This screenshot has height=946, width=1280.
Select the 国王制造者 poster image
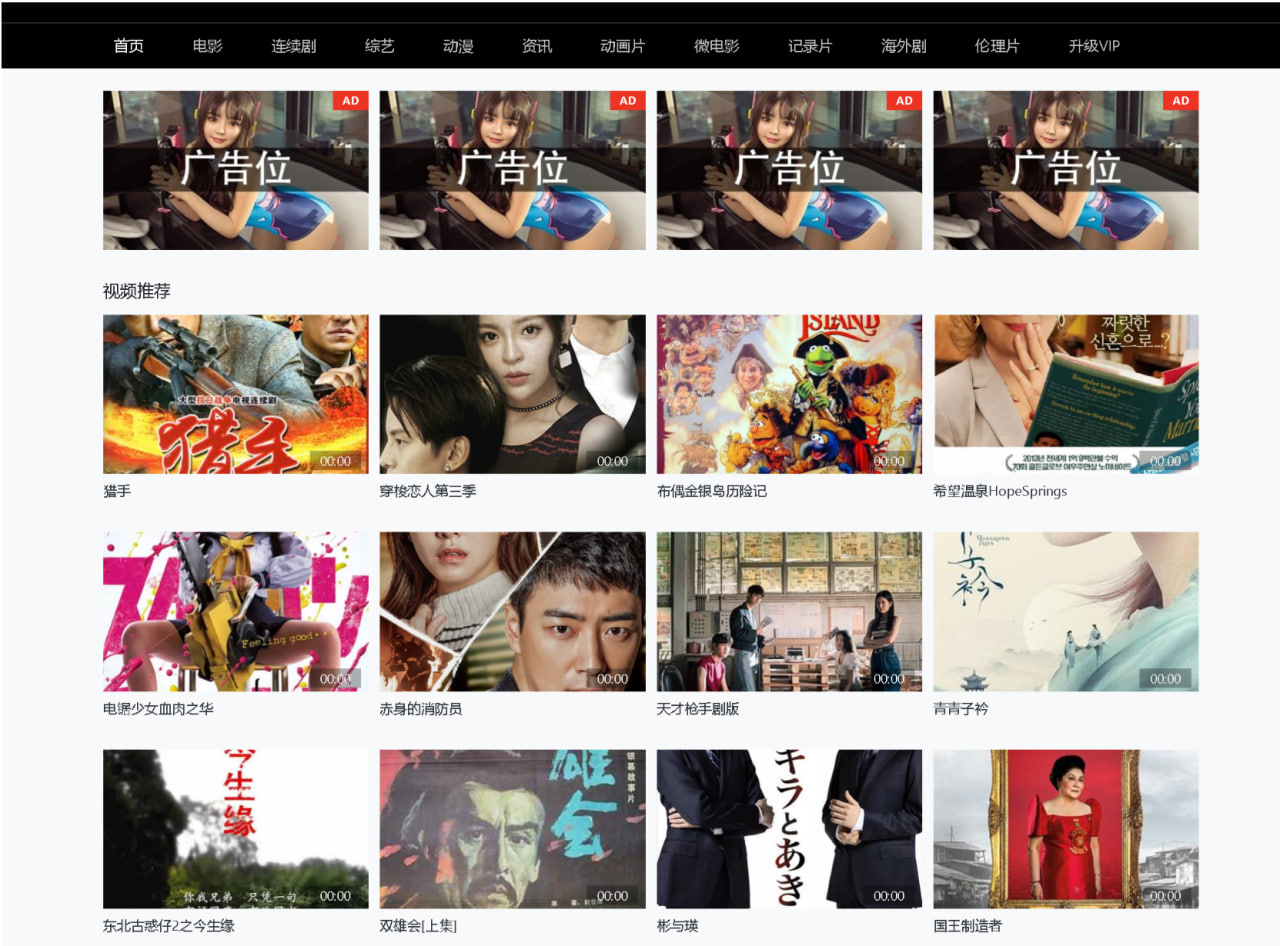[x=1066, y=828]
